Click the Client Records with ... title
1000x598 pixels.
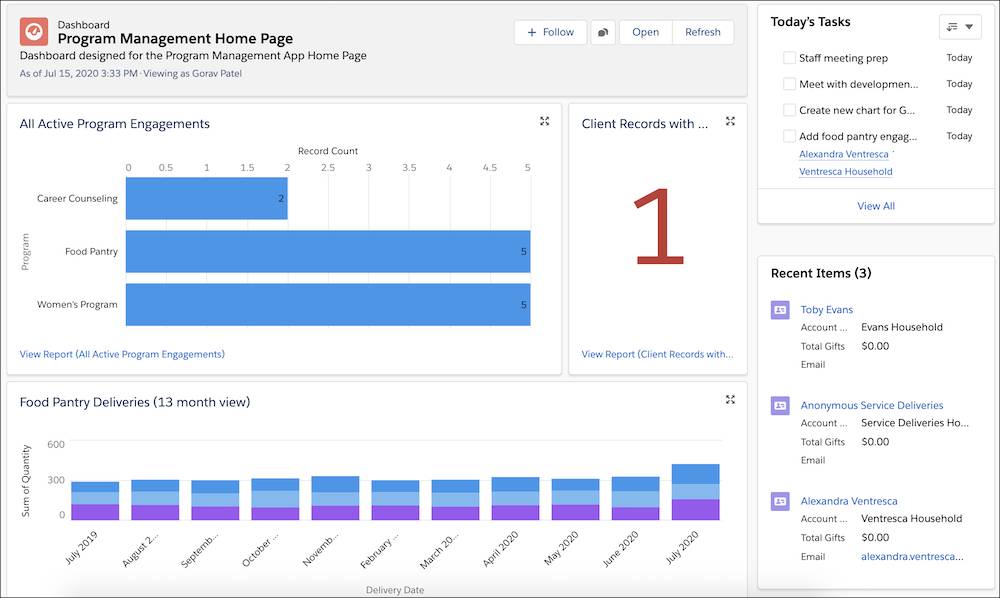pyautogui.click(x=645, y=124)
